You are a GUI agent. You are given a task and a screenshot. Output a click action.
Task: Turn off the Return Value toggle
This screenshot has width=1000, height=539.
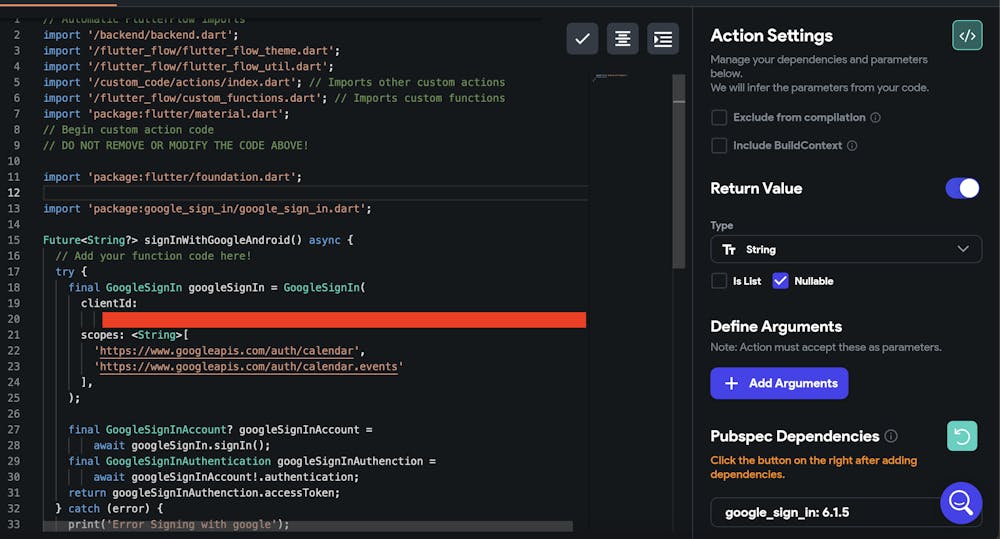(962, 188)
